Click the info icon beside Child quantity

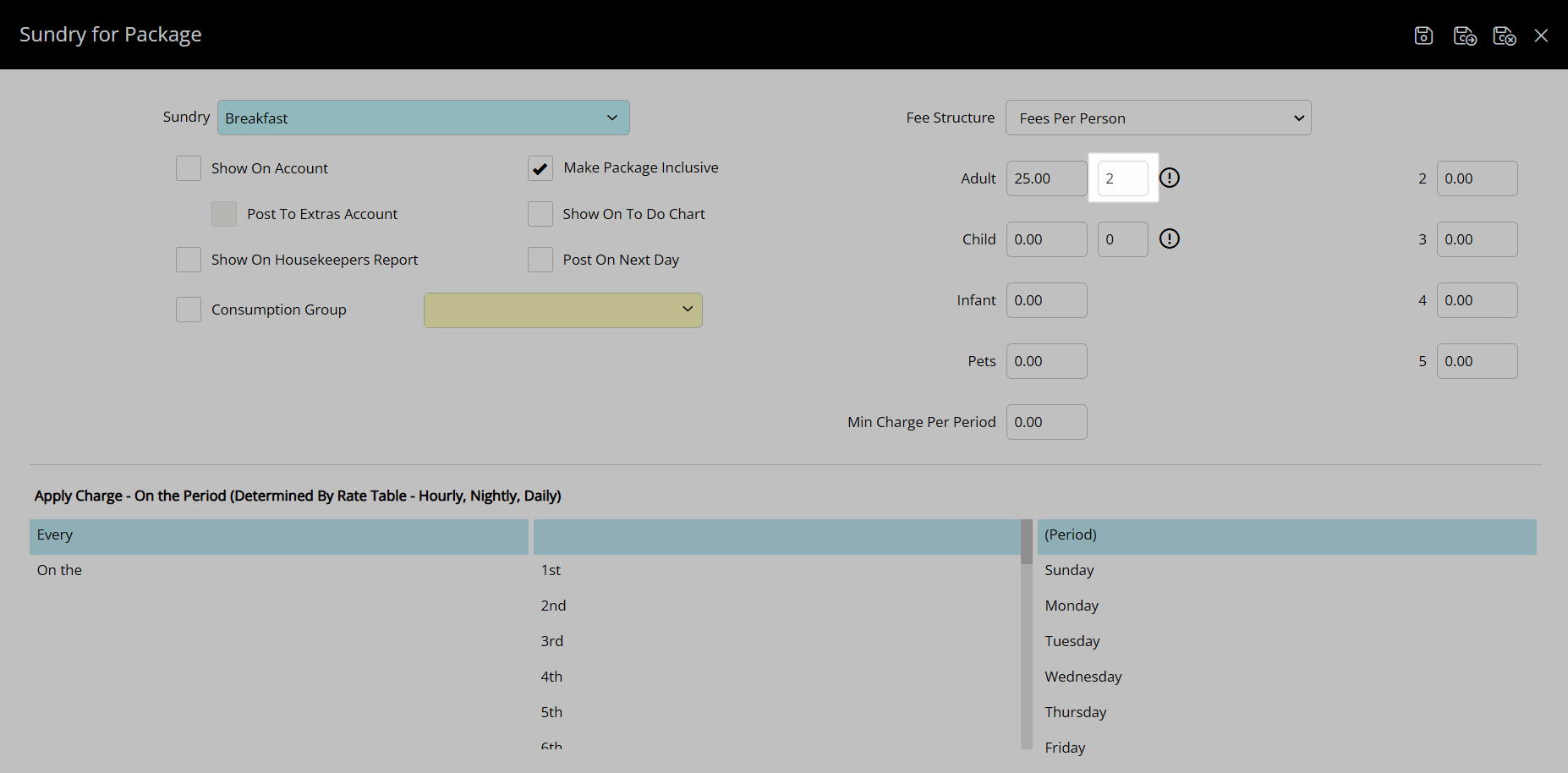(x=1169, y=239)
